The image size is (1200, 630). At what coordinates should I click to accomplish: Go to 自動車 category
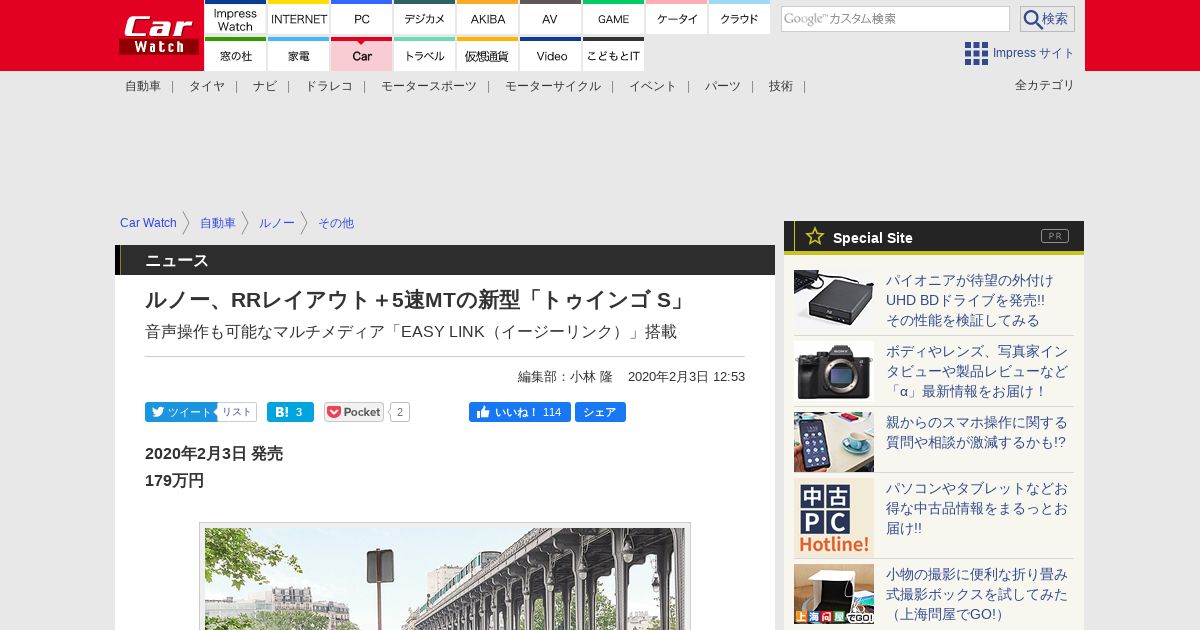[143, 86]
